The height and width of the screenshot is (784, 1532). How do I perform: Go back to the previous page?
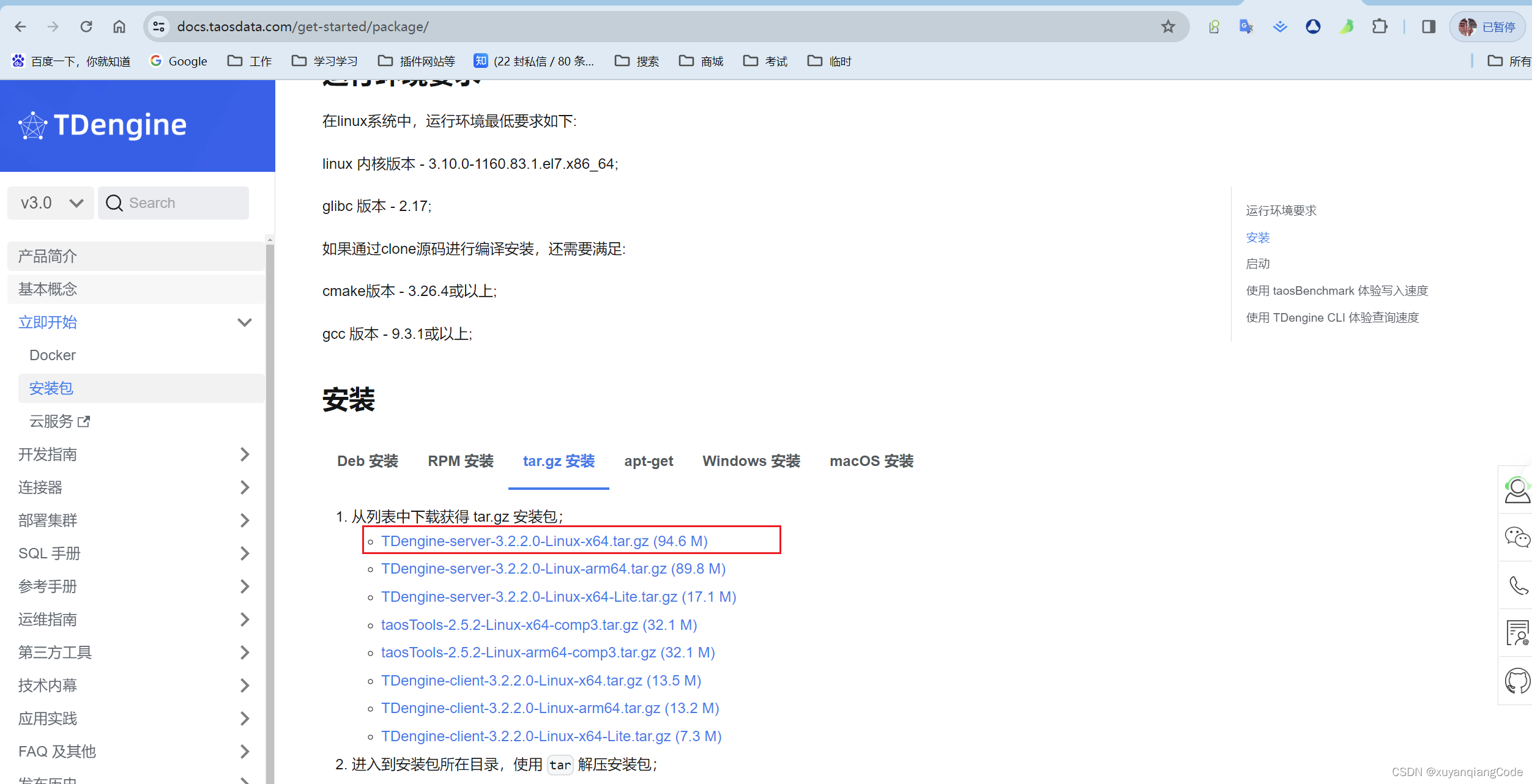tap(20, 27)
